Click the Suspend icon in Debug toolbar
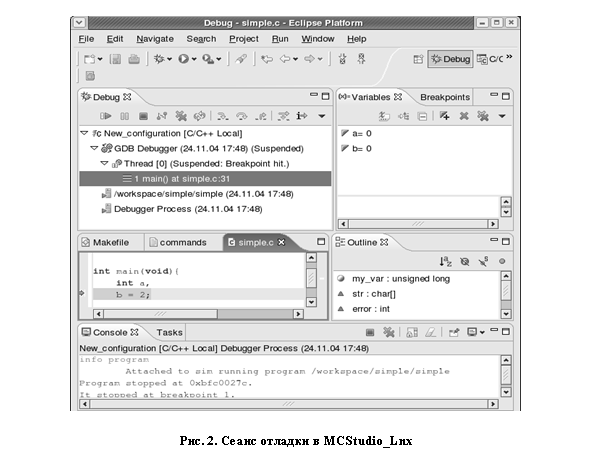The image size is (592, 472). tap(125, 116)
